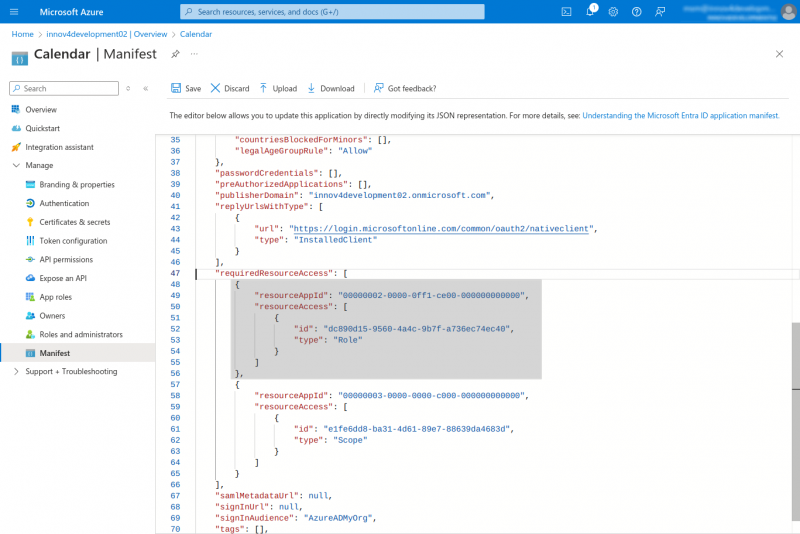Click Got feedback? in toolbar

pos(405,88)
